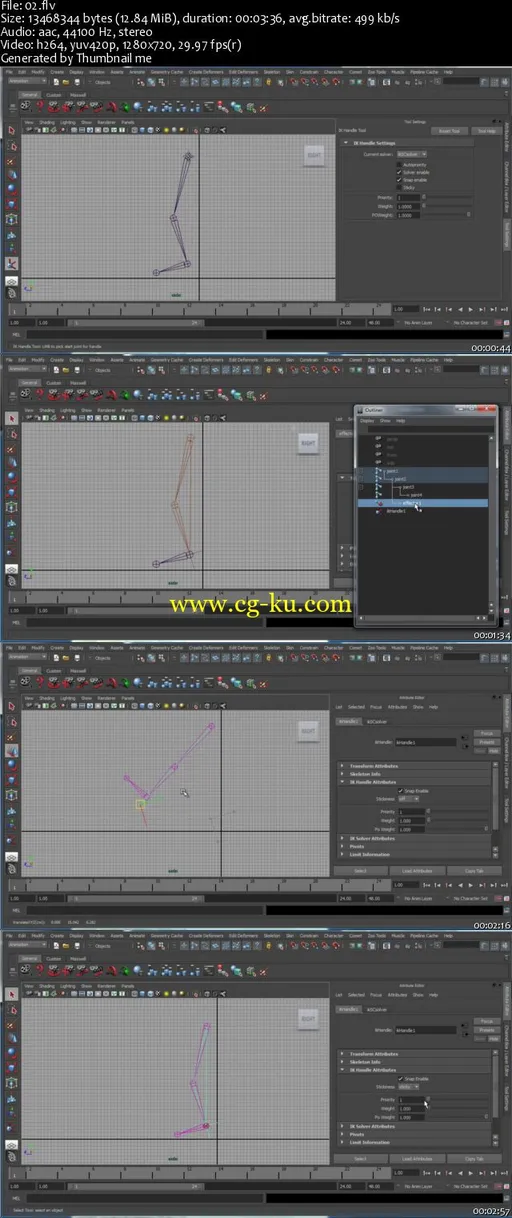The width and height of the screenshot is (512, 1218).
Task: Click the Tool Help button in Tool Settings
Action: 486,131
